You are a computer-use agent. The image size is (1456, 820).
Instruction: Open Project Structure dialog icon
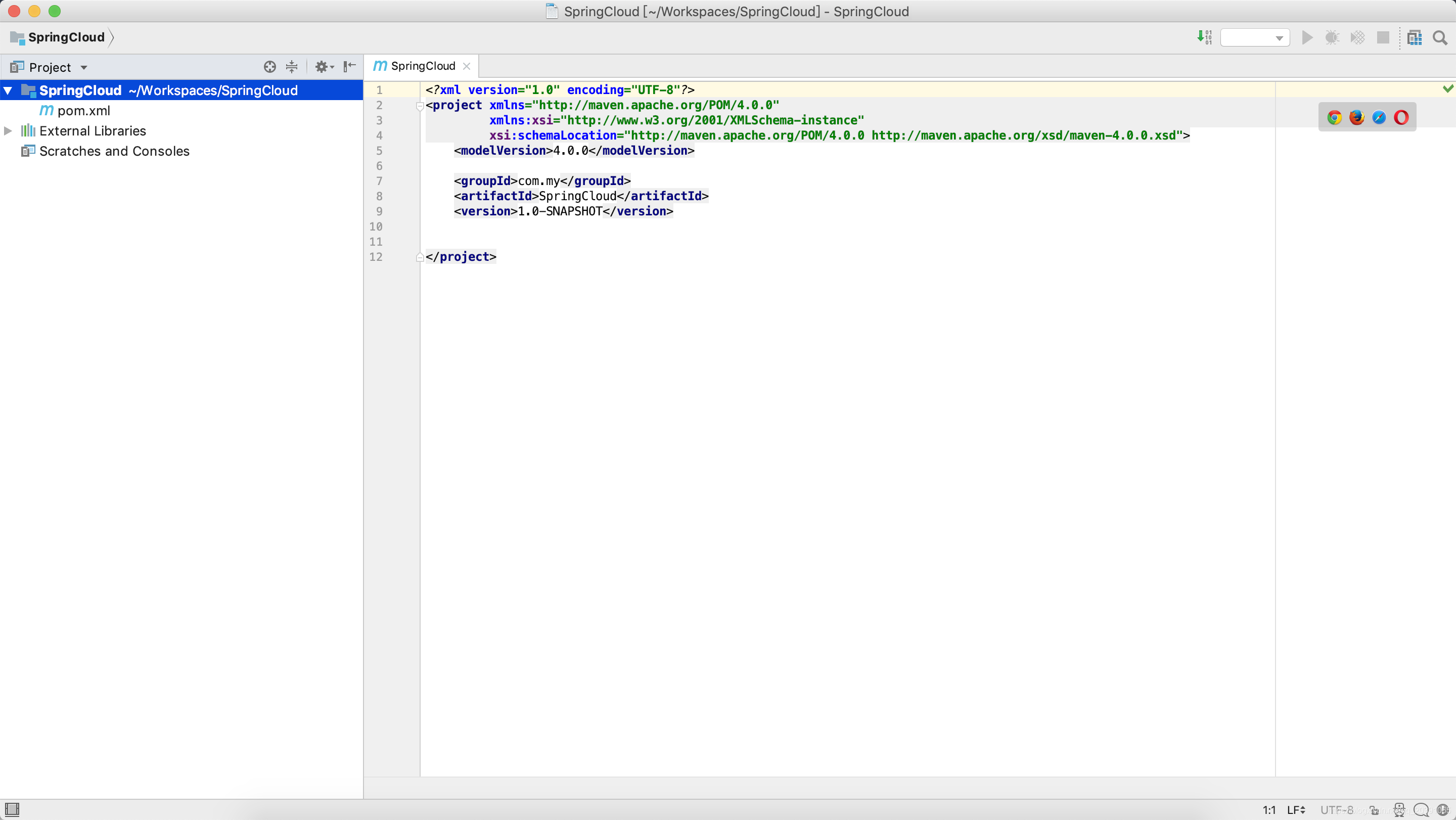point(1415,38)
